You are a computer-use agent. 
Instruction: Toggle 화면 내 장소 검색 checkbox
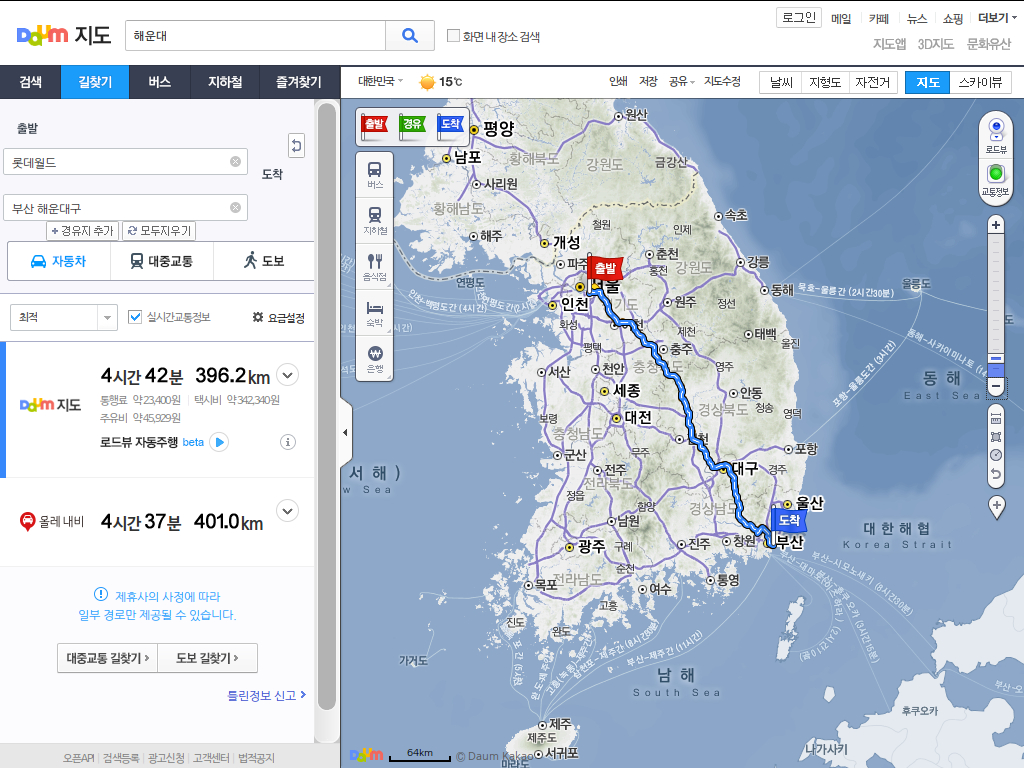tap(454, 36)
